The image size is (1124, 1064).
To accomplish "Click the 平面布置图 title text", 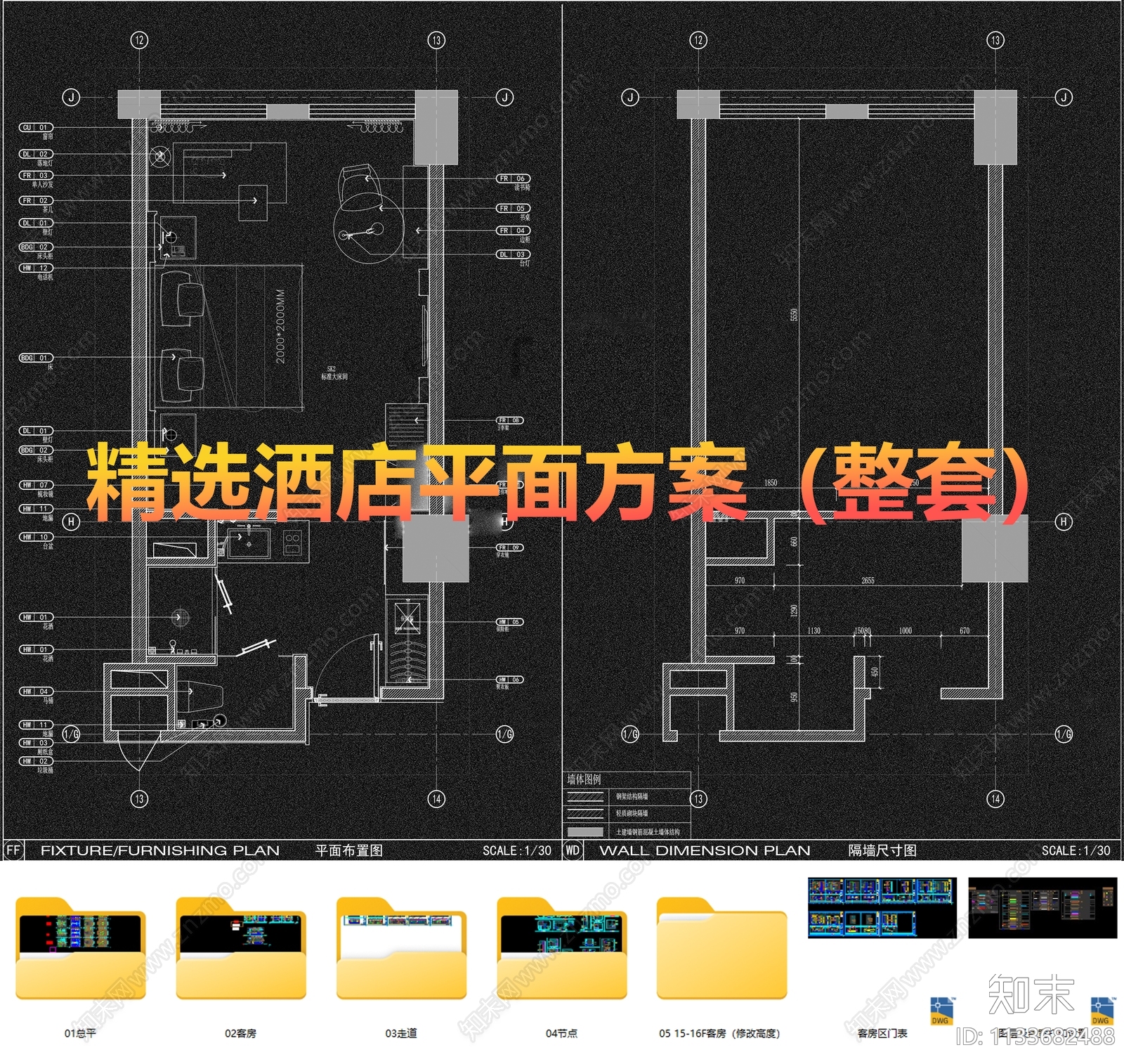I will click(349, 850).
